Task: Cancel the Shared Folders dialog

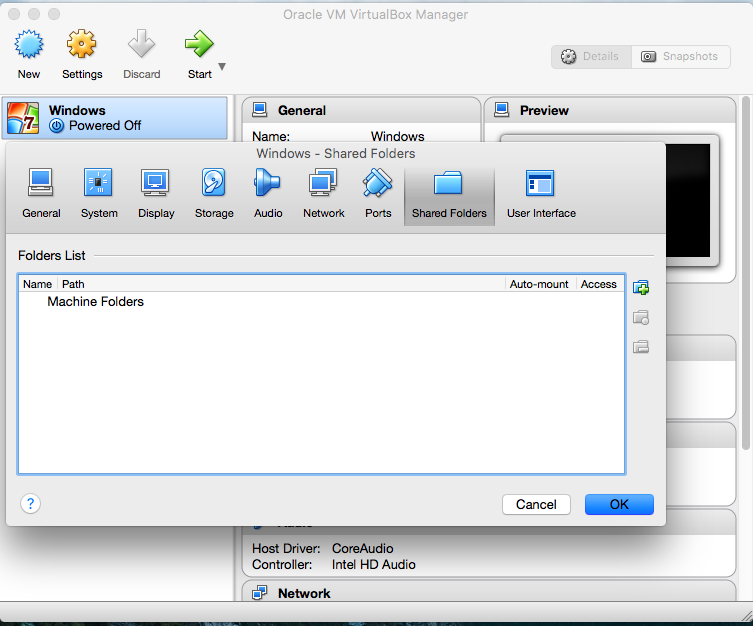Action: [x=536, y=505]
